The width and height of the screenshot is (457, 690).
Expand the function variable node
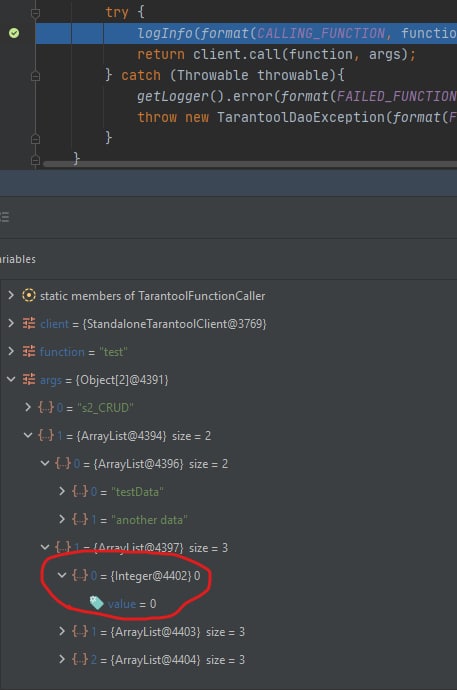pos(11,351)
